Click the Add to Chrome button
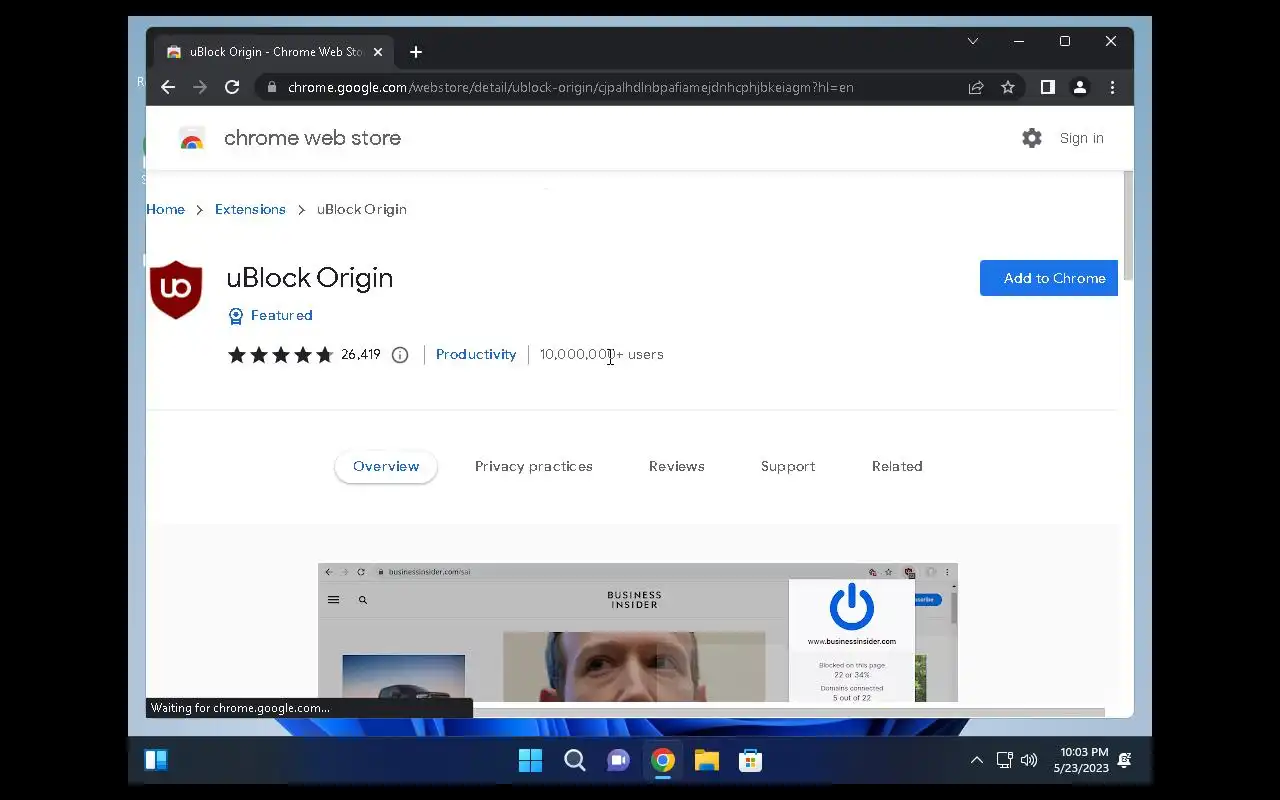1280x800 pixels. 1049,278
